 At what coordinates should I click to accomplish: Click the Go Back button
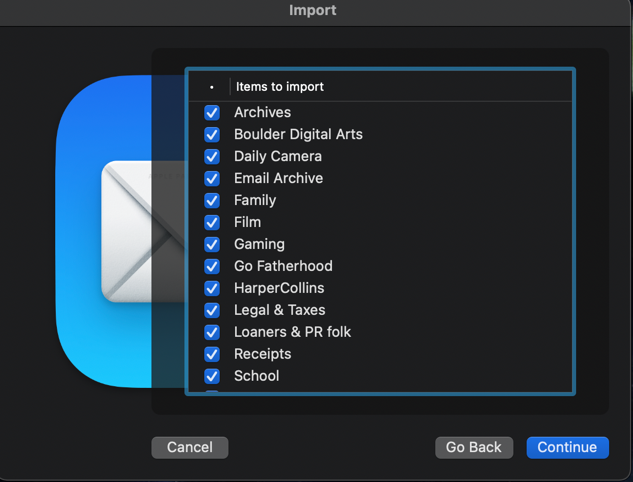coord(474,447)
